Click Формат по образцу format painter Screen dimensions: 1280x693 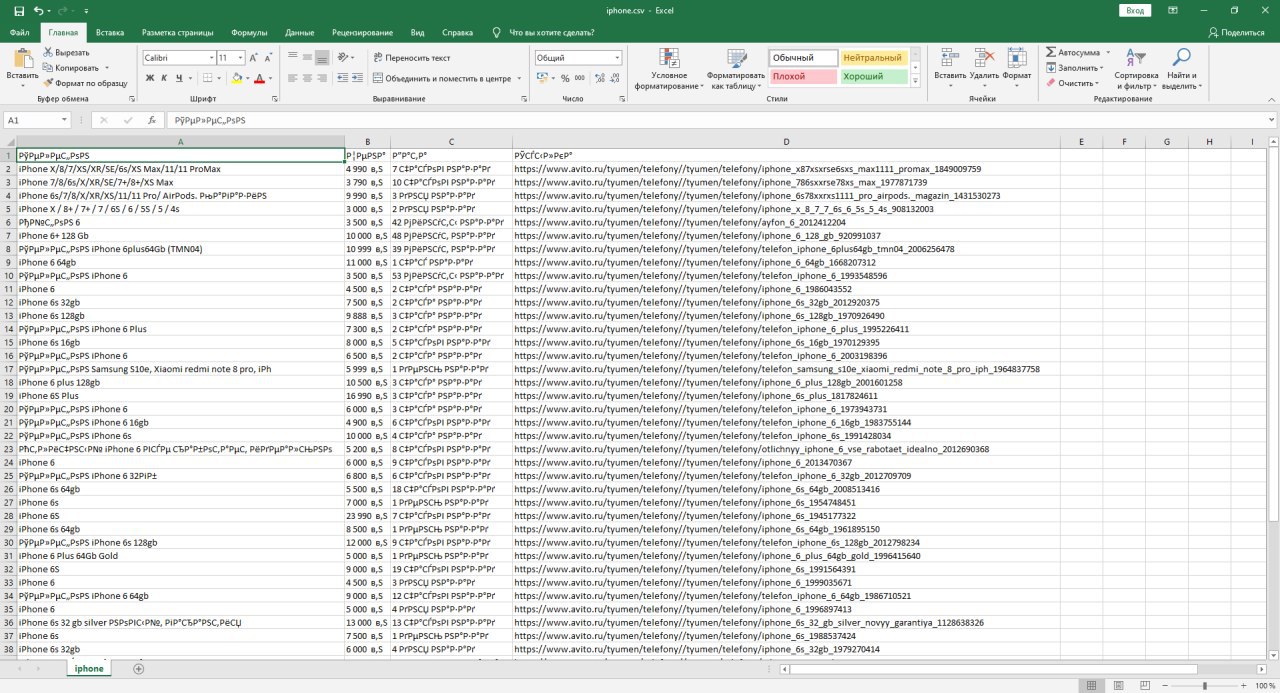85,83
